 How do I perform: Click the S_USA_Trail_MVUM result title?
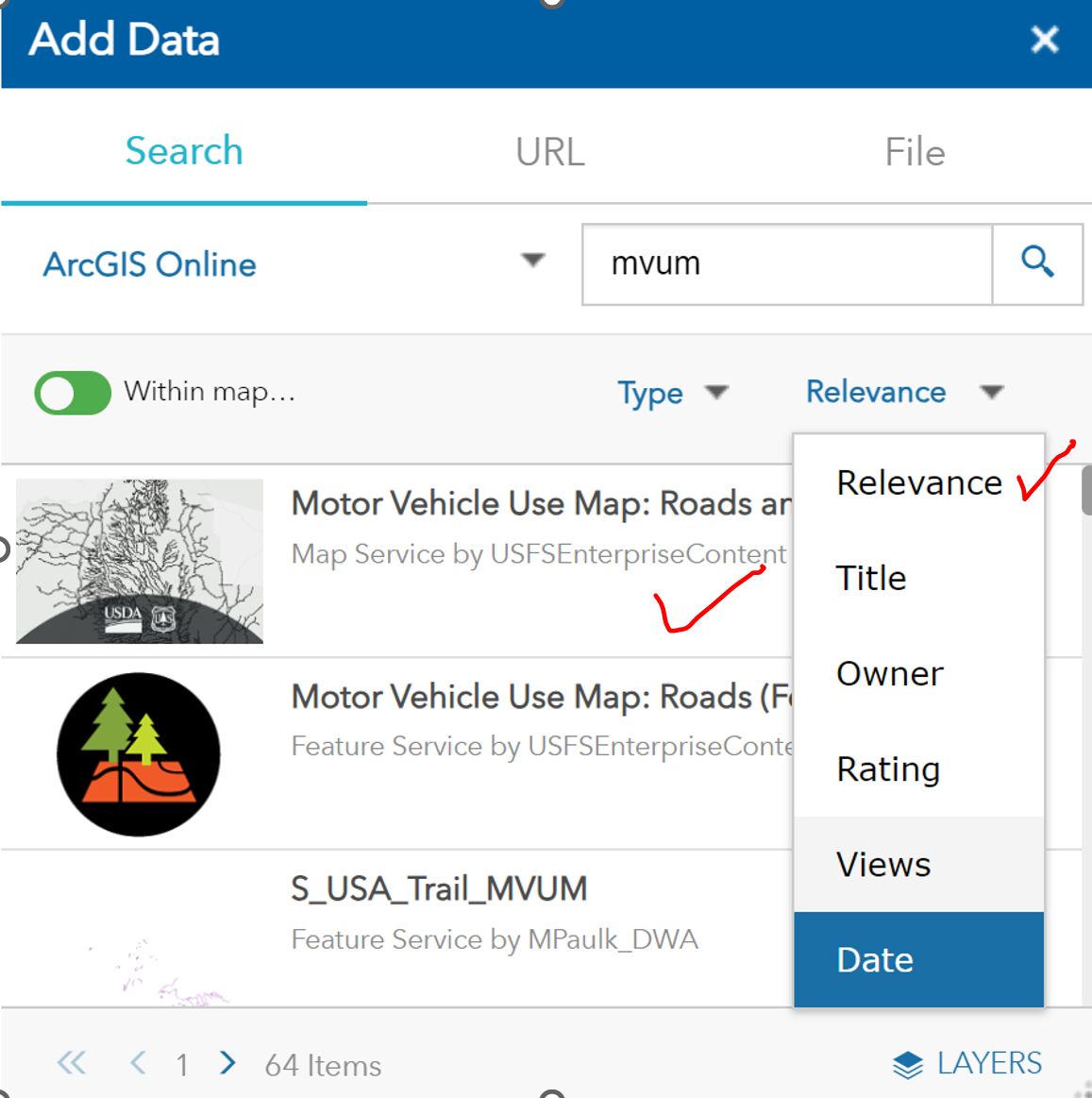pos(439,888)
